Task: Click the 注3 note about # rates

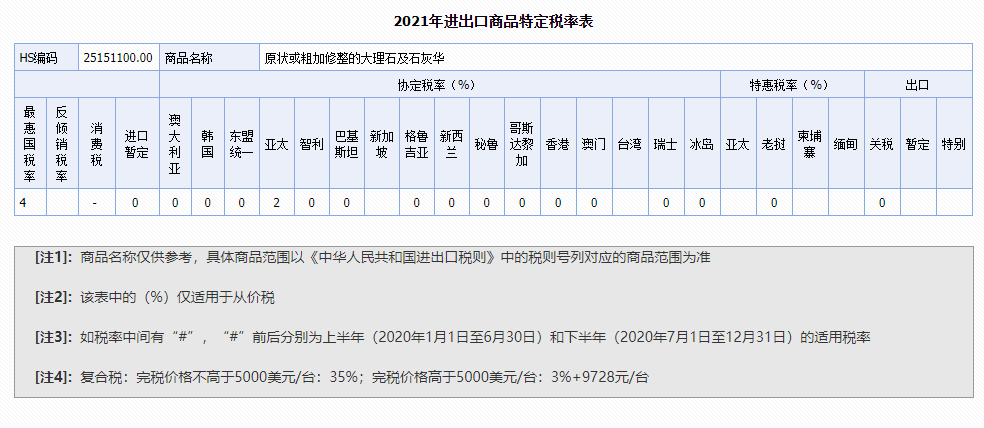Action: (459, 337)
